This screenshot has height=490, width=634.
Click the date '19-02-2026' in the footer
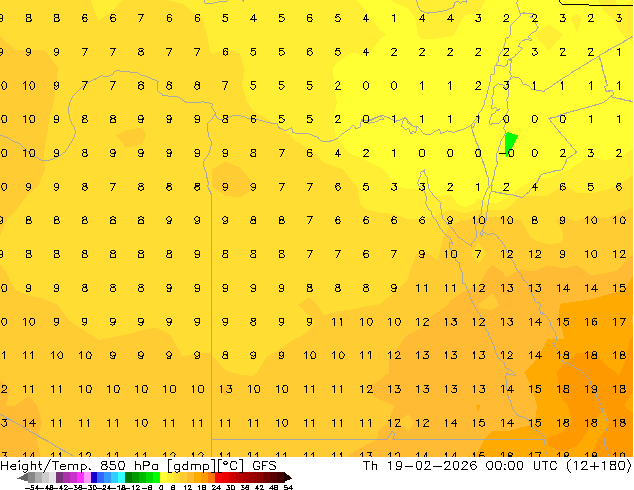pos(432,465)
